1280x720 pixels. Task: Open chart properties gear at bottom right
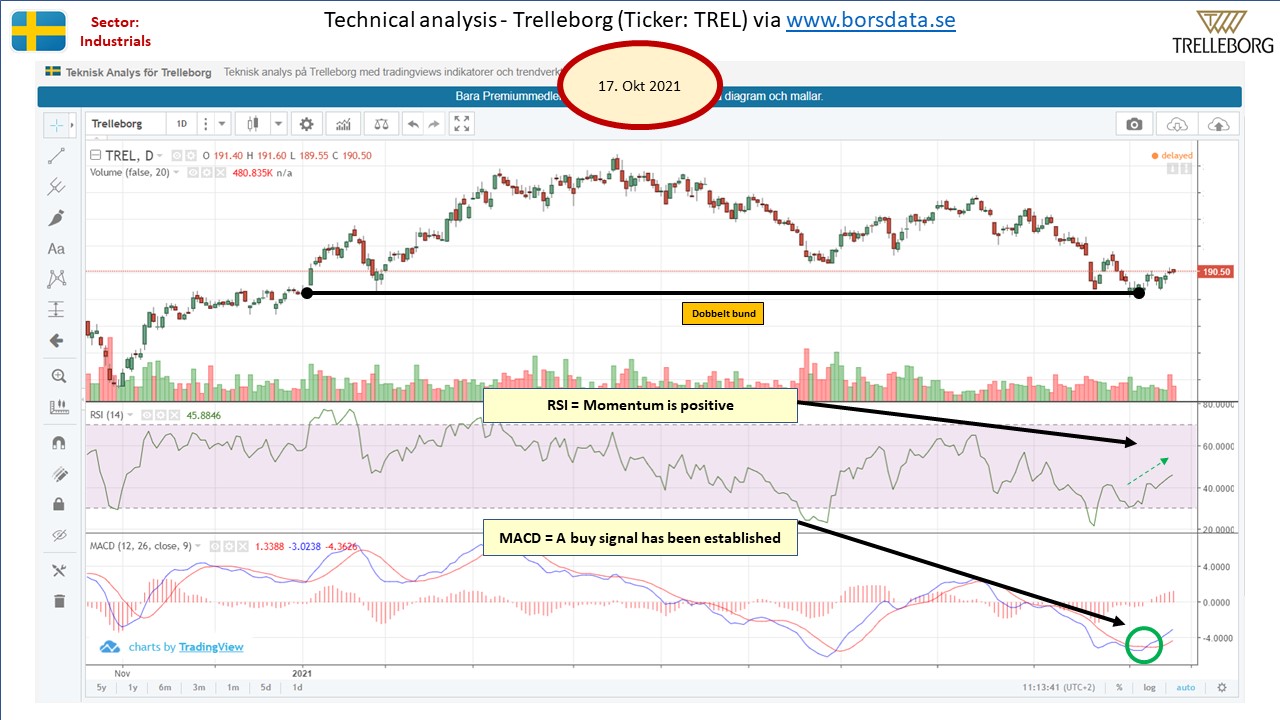pyautogui.click(x=1221, y=688)
